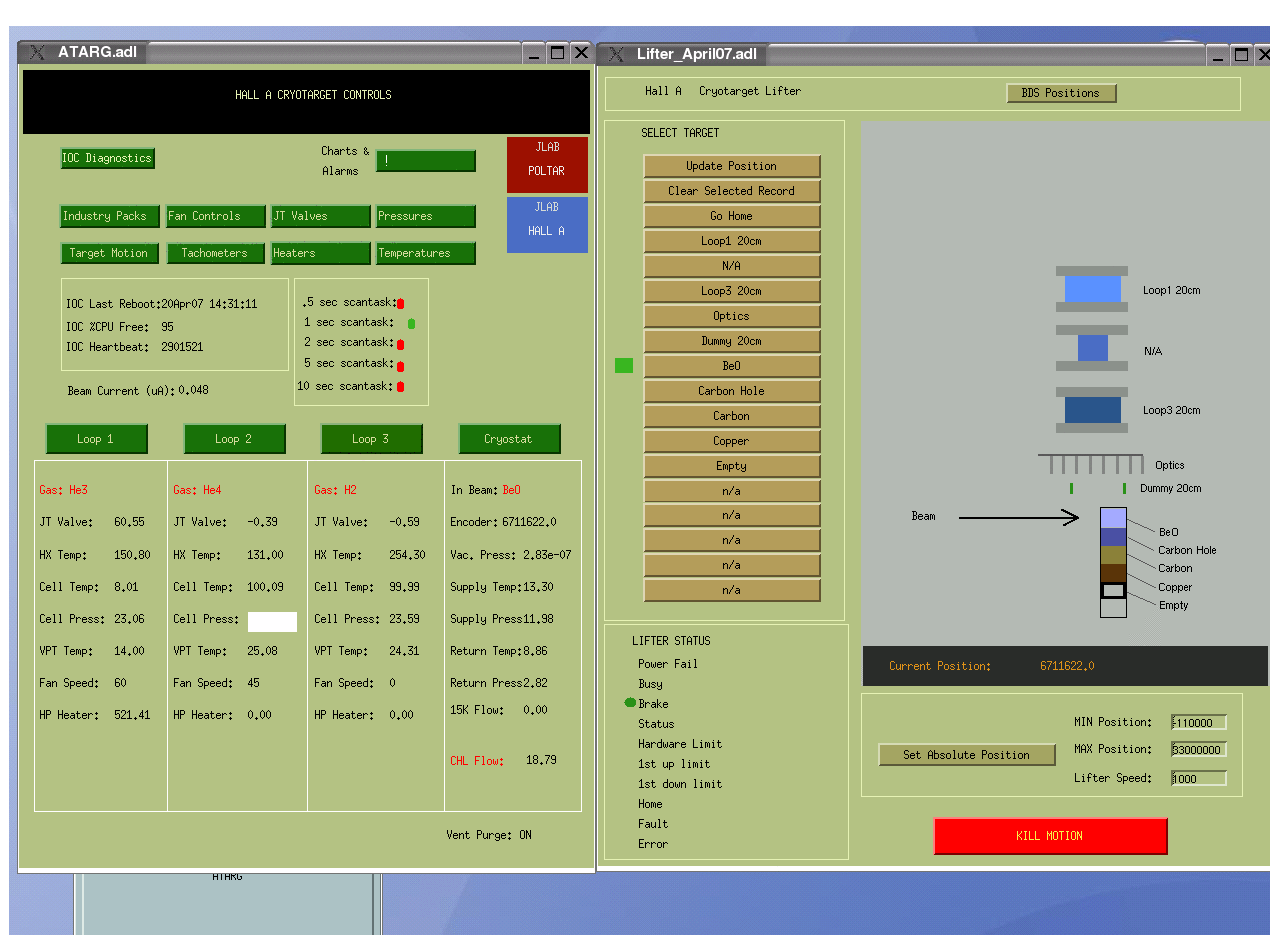Click the blue JLAB HALL A tile
Viewport: 1270px width, 935px height.
(547, 224)
